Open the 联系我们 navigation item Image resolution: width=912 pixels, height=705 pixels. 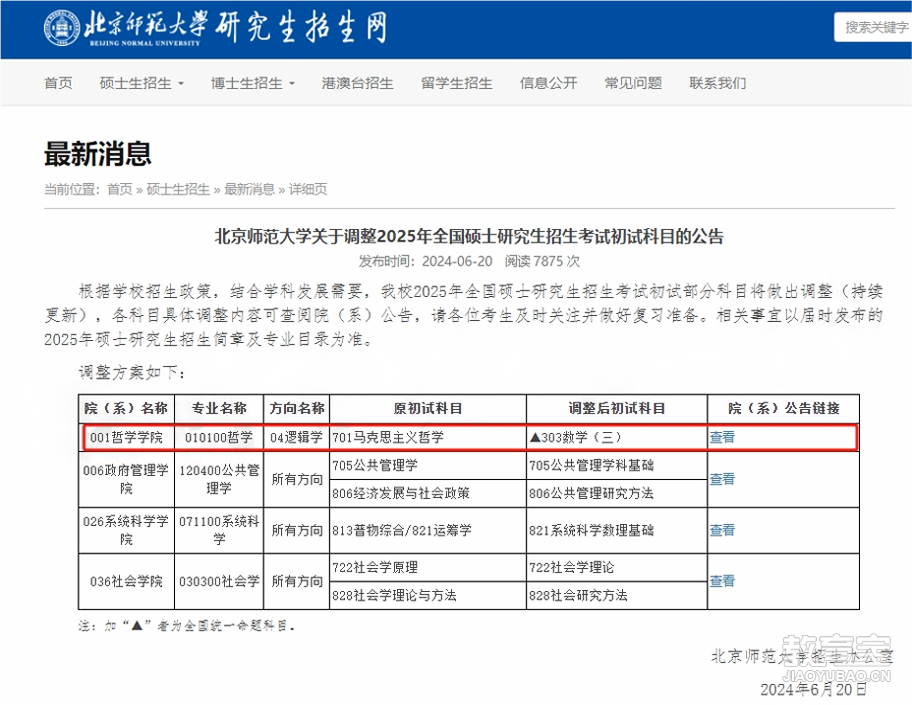tap(718, 83)
